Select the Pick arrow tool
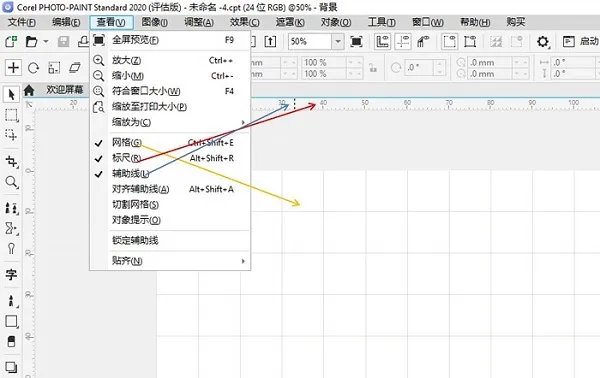 11,94
